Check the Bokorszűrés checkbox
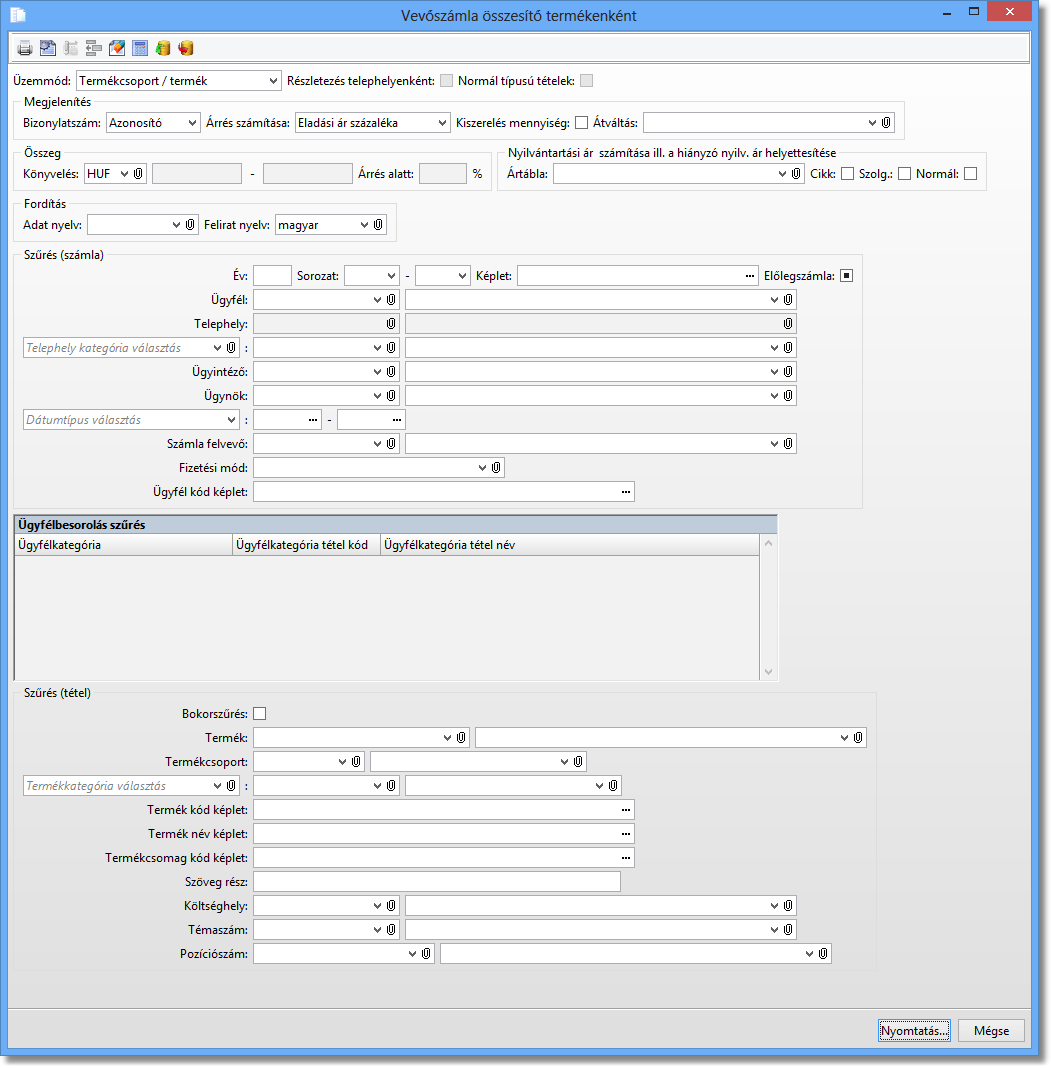Image resolution: width=1051 pixels, height=1068 pixels. [260, 714]
